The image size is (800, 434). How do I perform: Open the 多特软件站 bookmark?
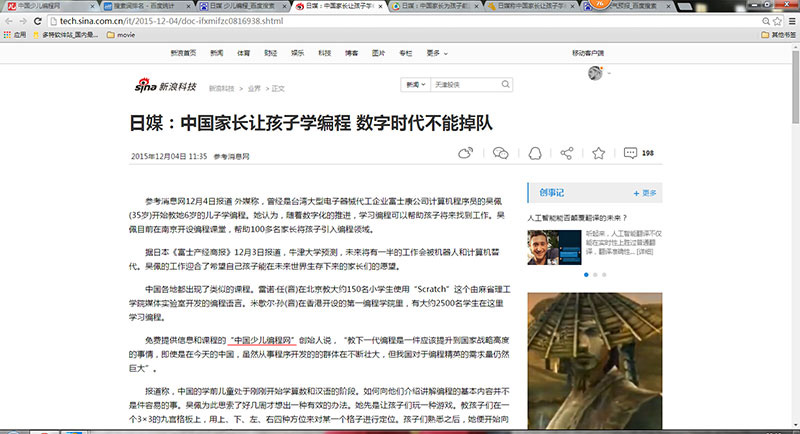pos(66,35)
